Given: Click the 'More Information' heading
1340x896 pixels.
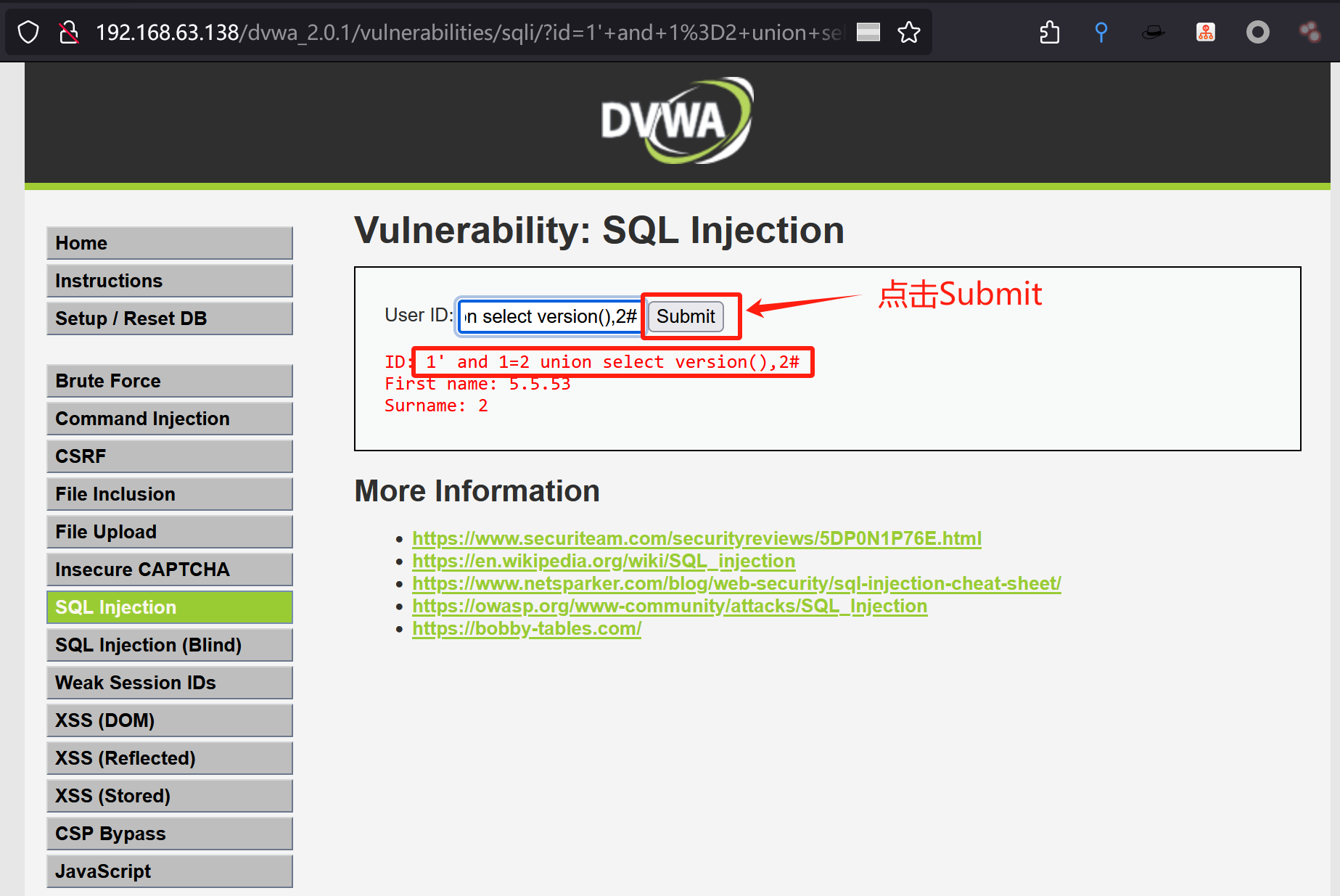Looking at the screenshot, I should pyautogui.click(x=477, y=491).
